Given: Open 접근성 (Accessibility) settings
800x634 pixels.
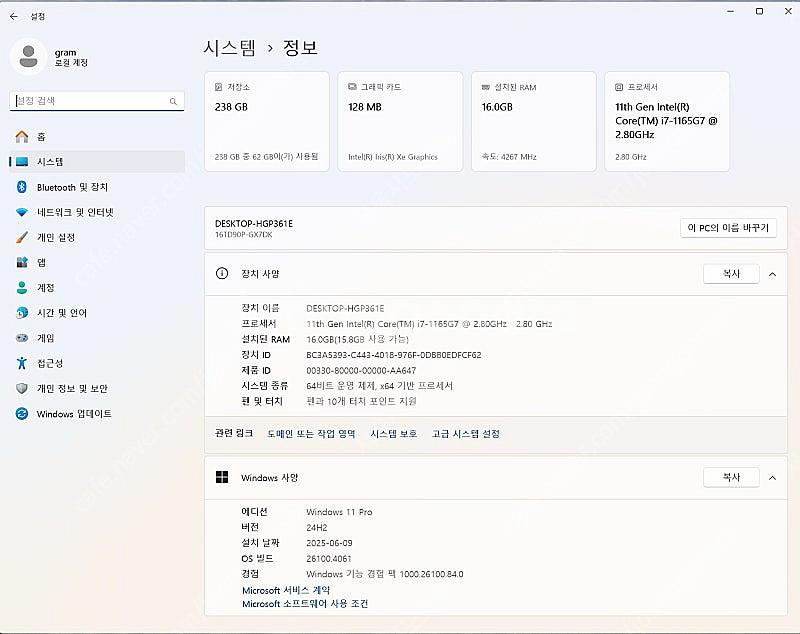Looking at the screenshot, I should (50, 363).
